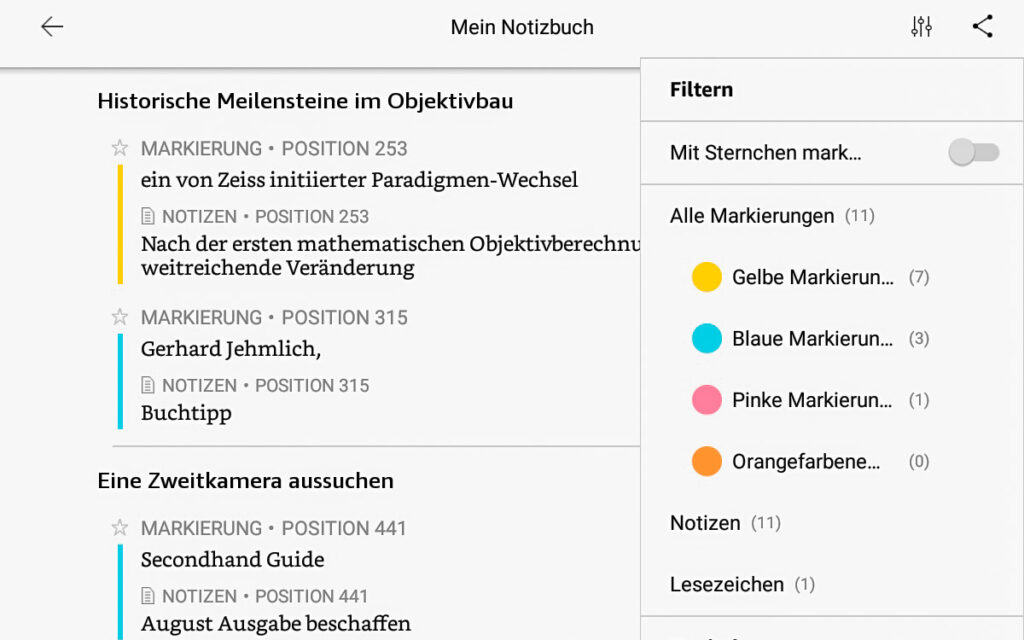Tap the share icon
The height and width of the screenshot is (640, 1024).
pyautogui.click(x=982, y=27)
